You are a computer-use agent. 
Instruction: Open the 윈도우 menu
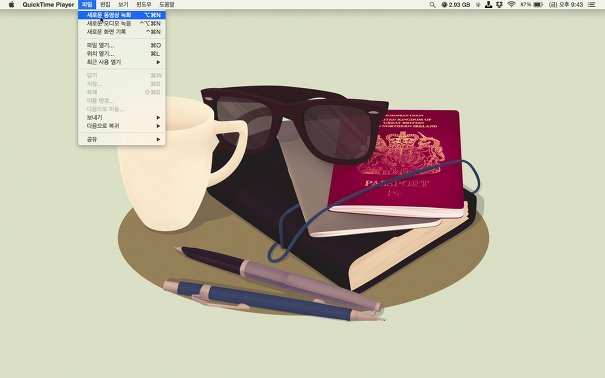point(144,5)
